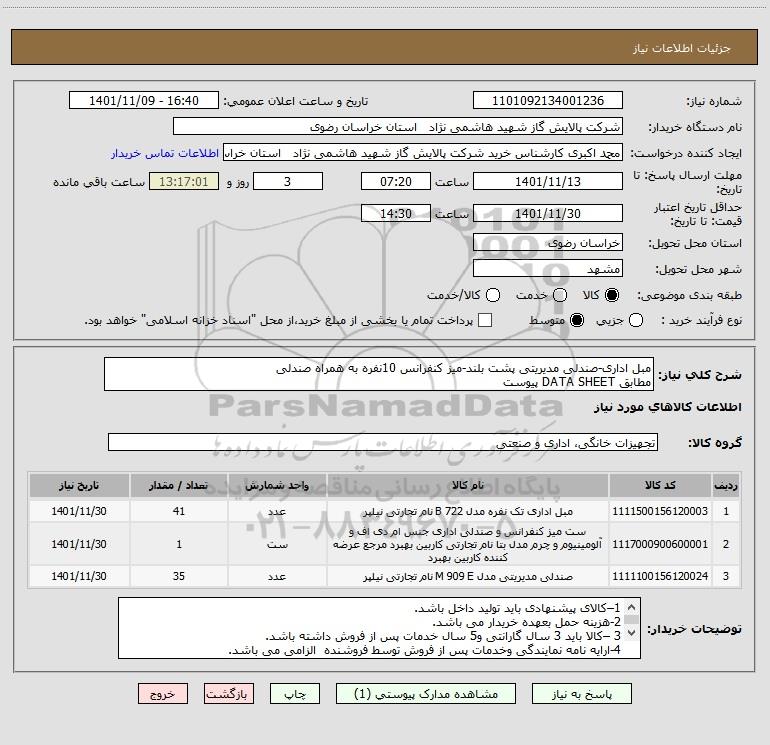The height and width of the screenshot is (745, 770).
Task: Click general description text box
Action: click(379, 374)
